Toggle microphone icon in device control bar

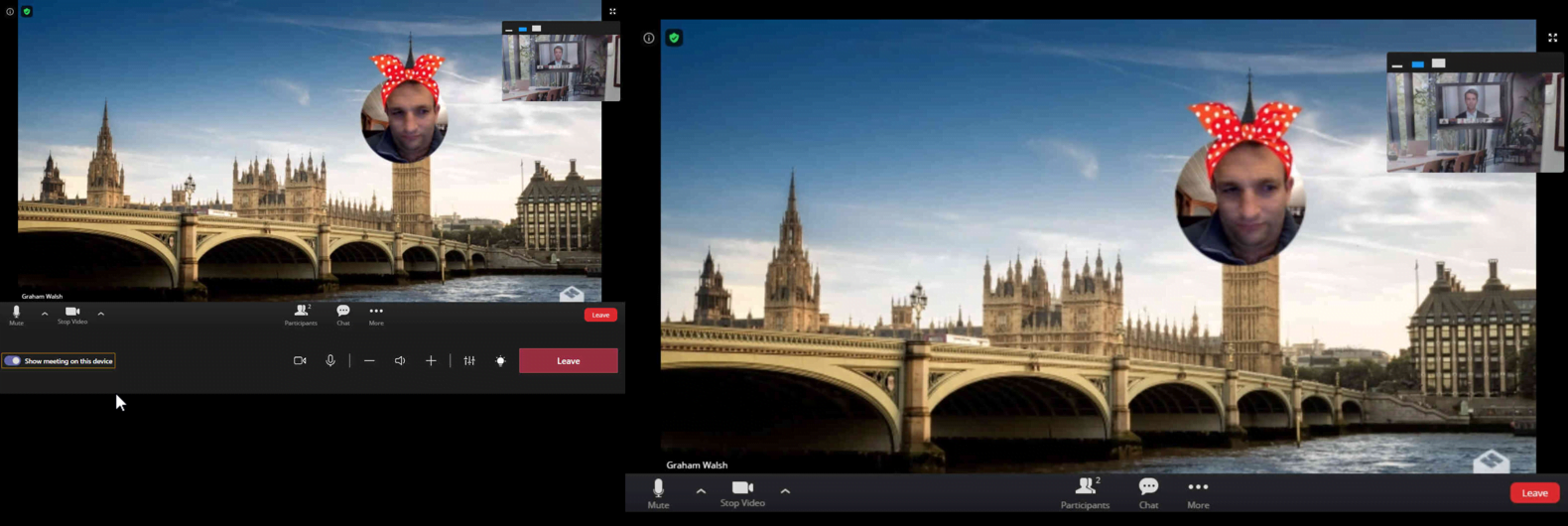(330, 361)
